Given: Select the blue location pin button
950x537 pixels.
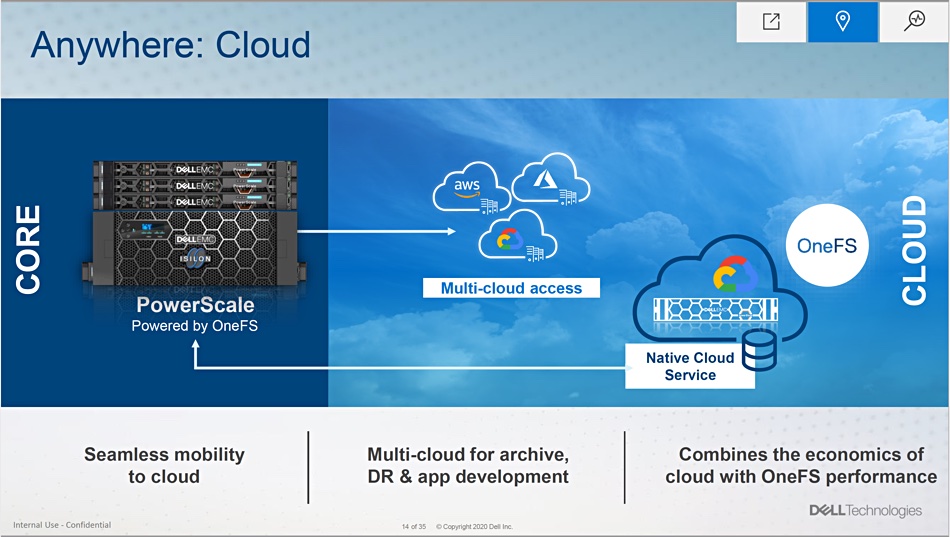Looking at the screenshot, I should 843,22.
